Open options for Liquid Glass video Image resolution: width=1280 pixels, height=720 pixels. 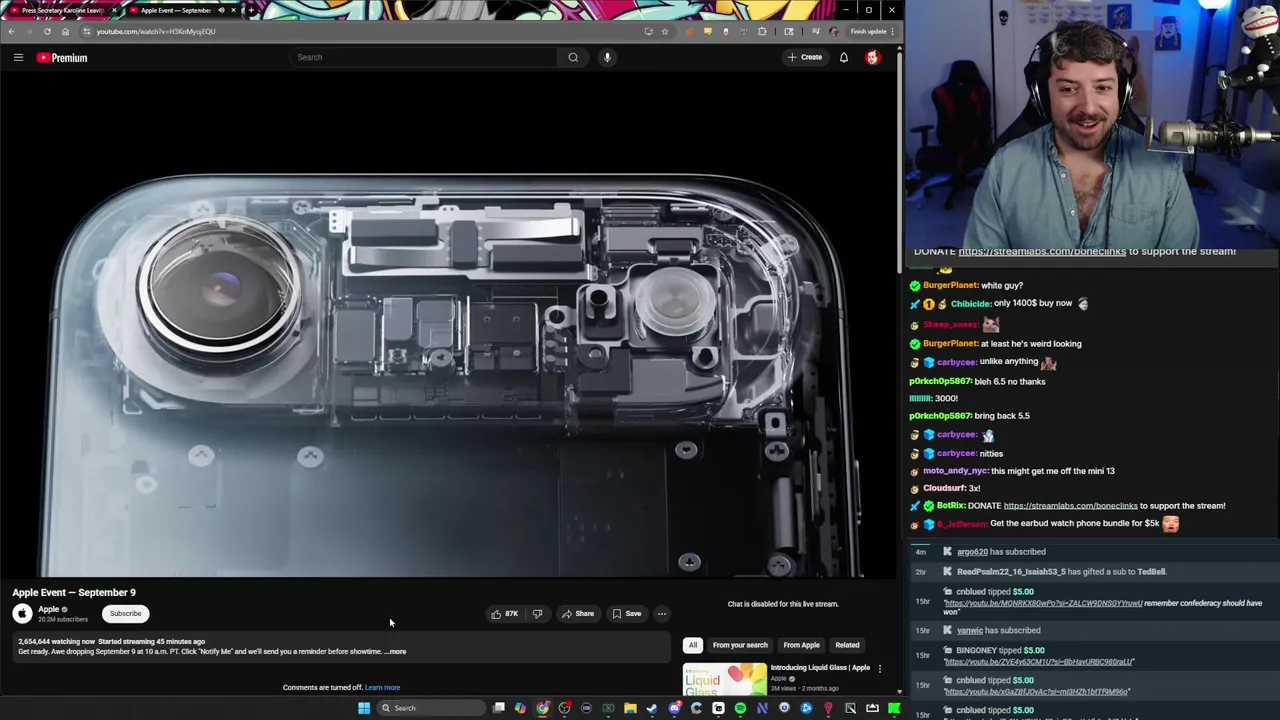(x=880, y=668)
